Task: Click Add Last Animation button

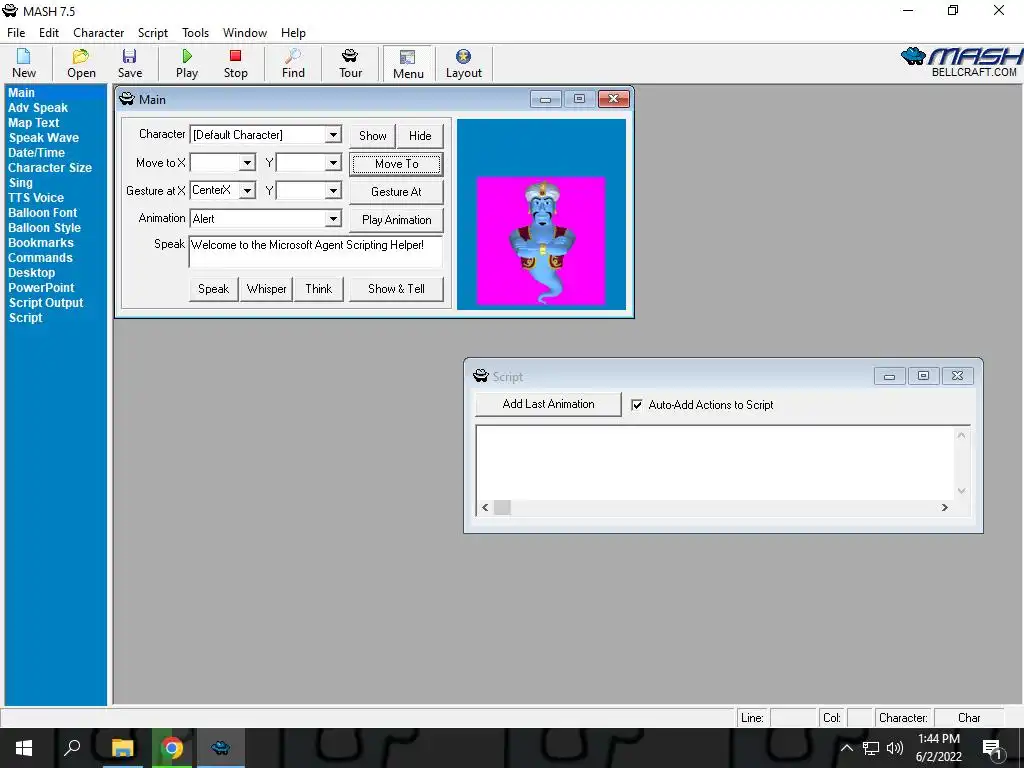Action: (x=549, y=404)
